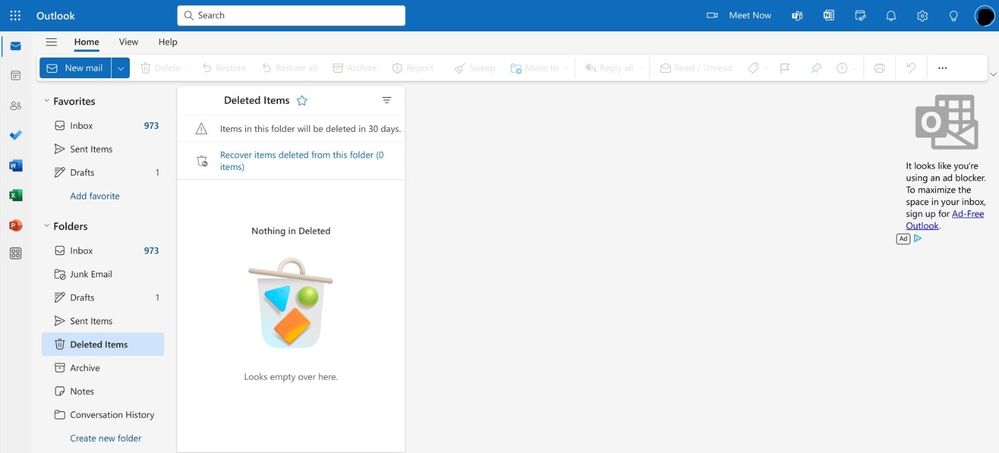Switch to the Home tab

87,42
